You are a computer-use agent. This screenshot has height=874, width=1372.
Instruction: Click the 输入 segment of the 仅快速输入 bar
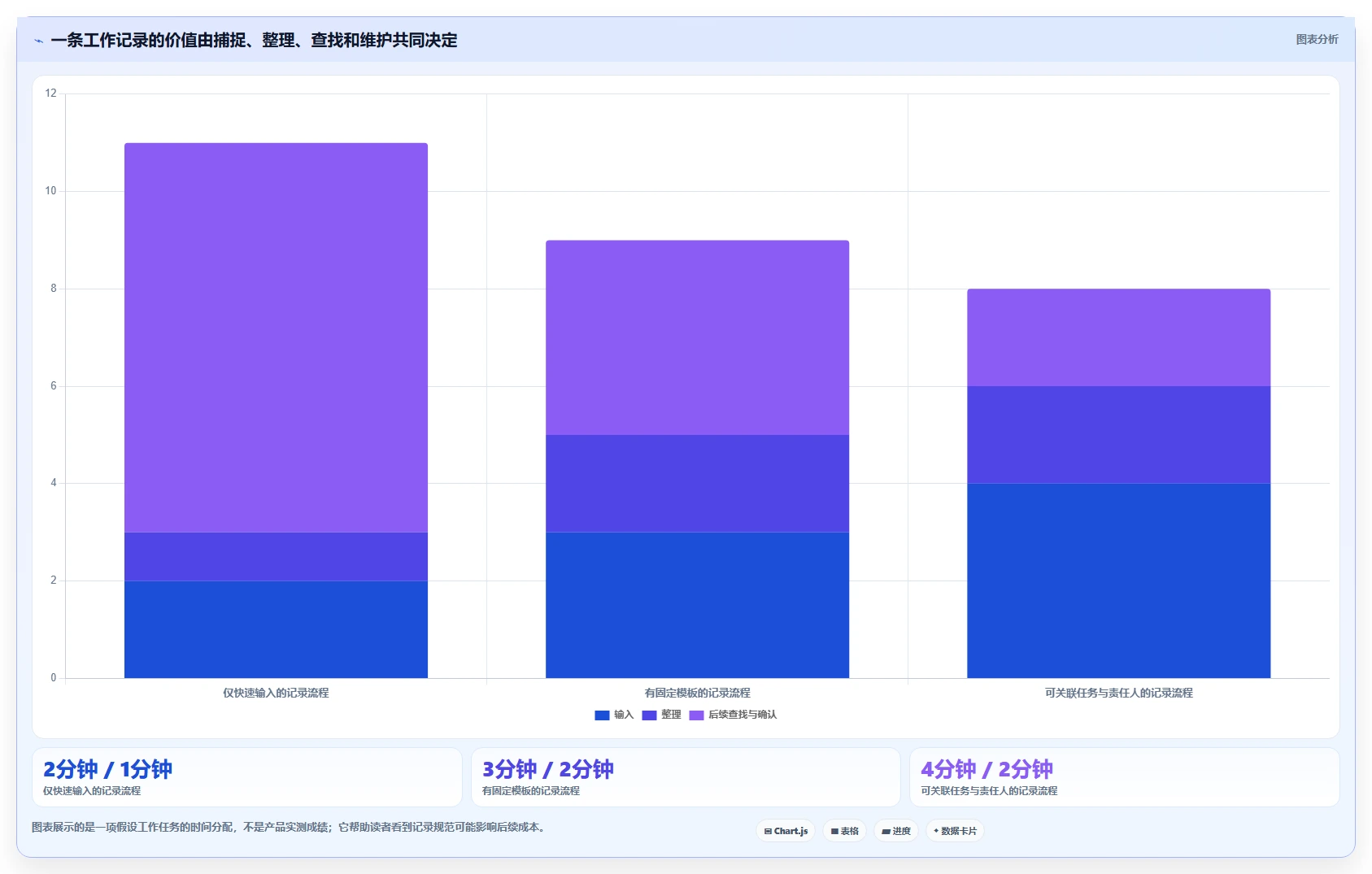(276, 629)
